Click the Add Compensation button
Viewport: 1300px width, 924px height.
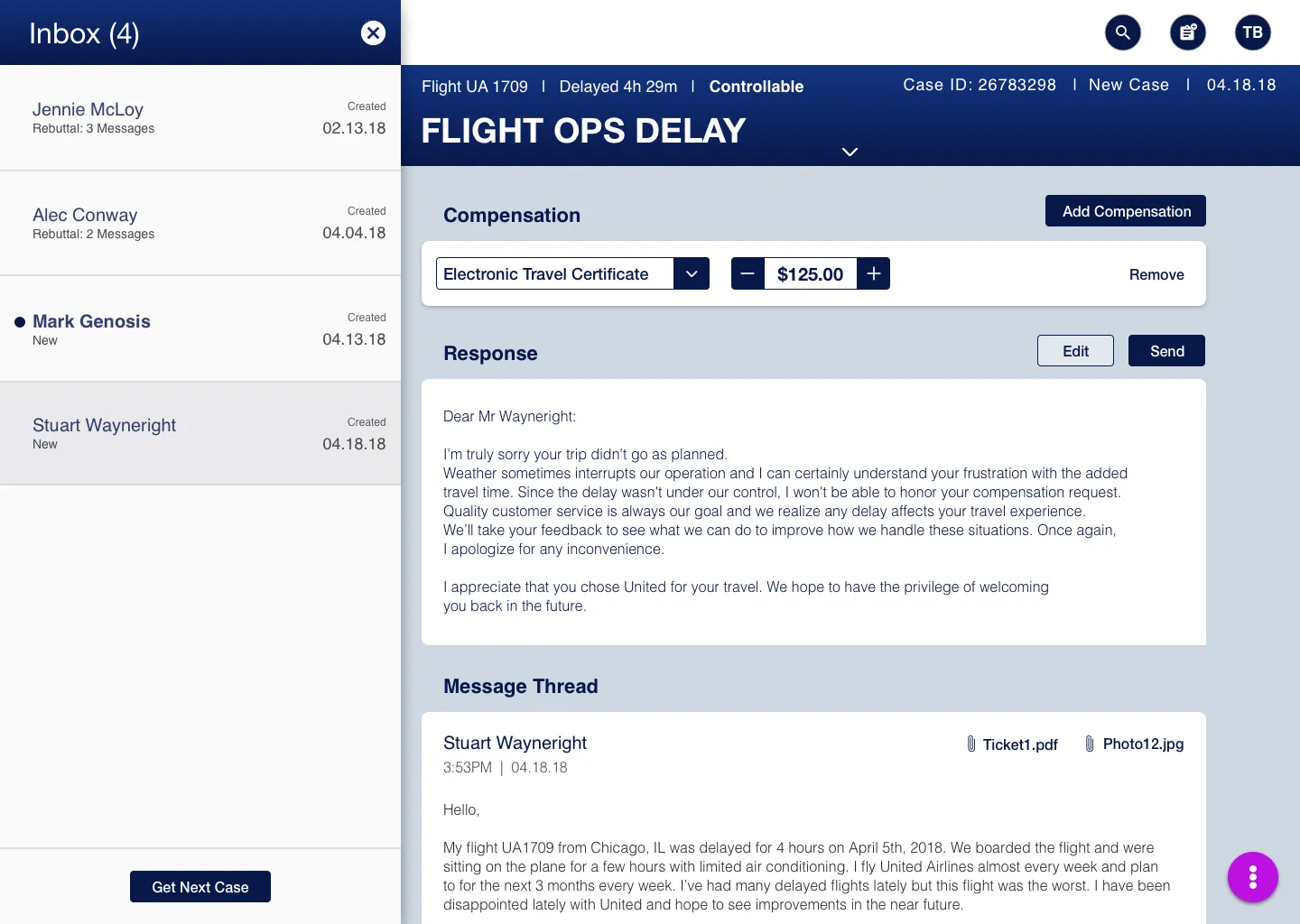[1125, 210]
